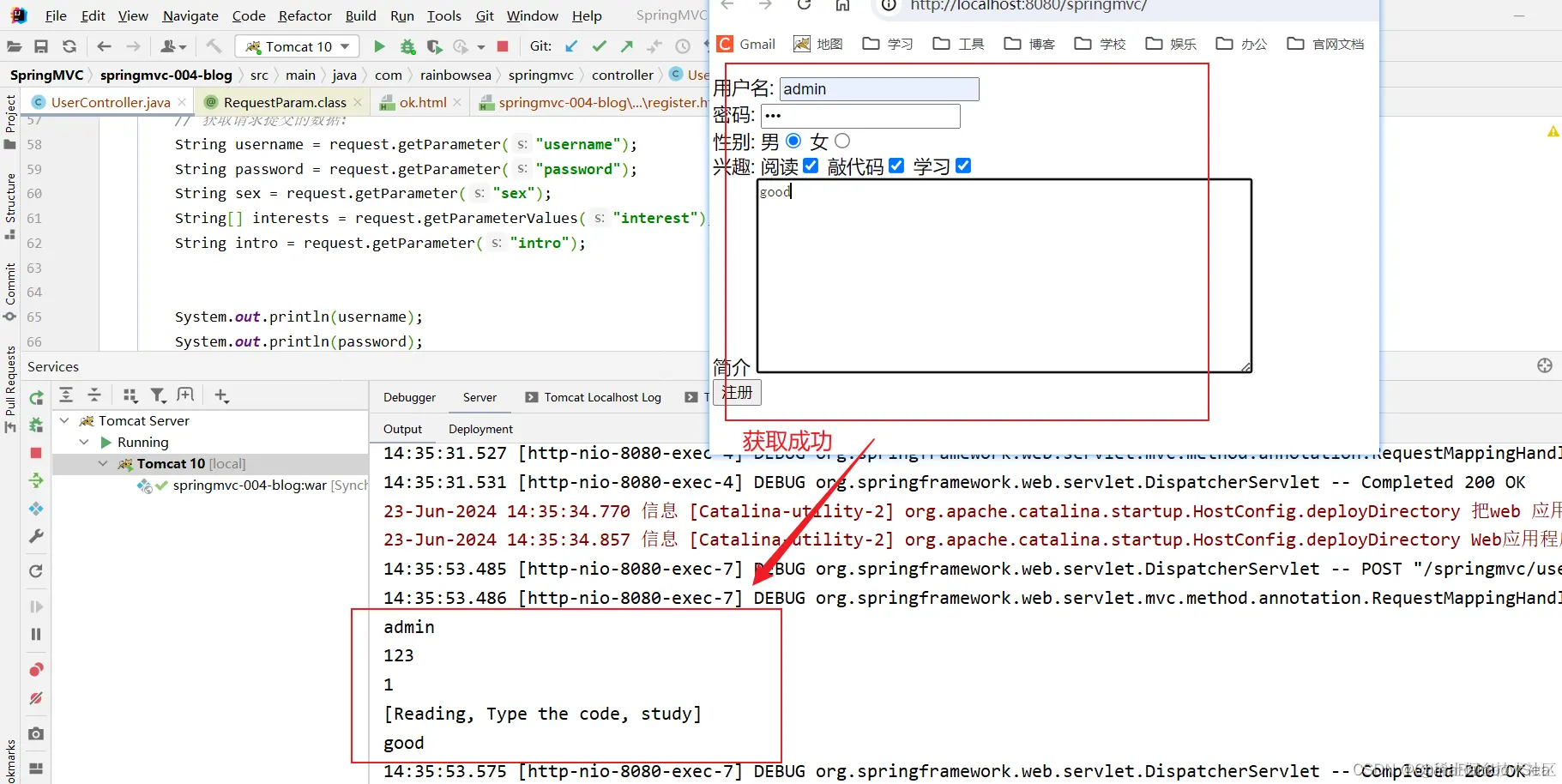The image size is (1562, 784).
Task: Toggle the 阅读 checkbox
Action: (x=811, y=166)
